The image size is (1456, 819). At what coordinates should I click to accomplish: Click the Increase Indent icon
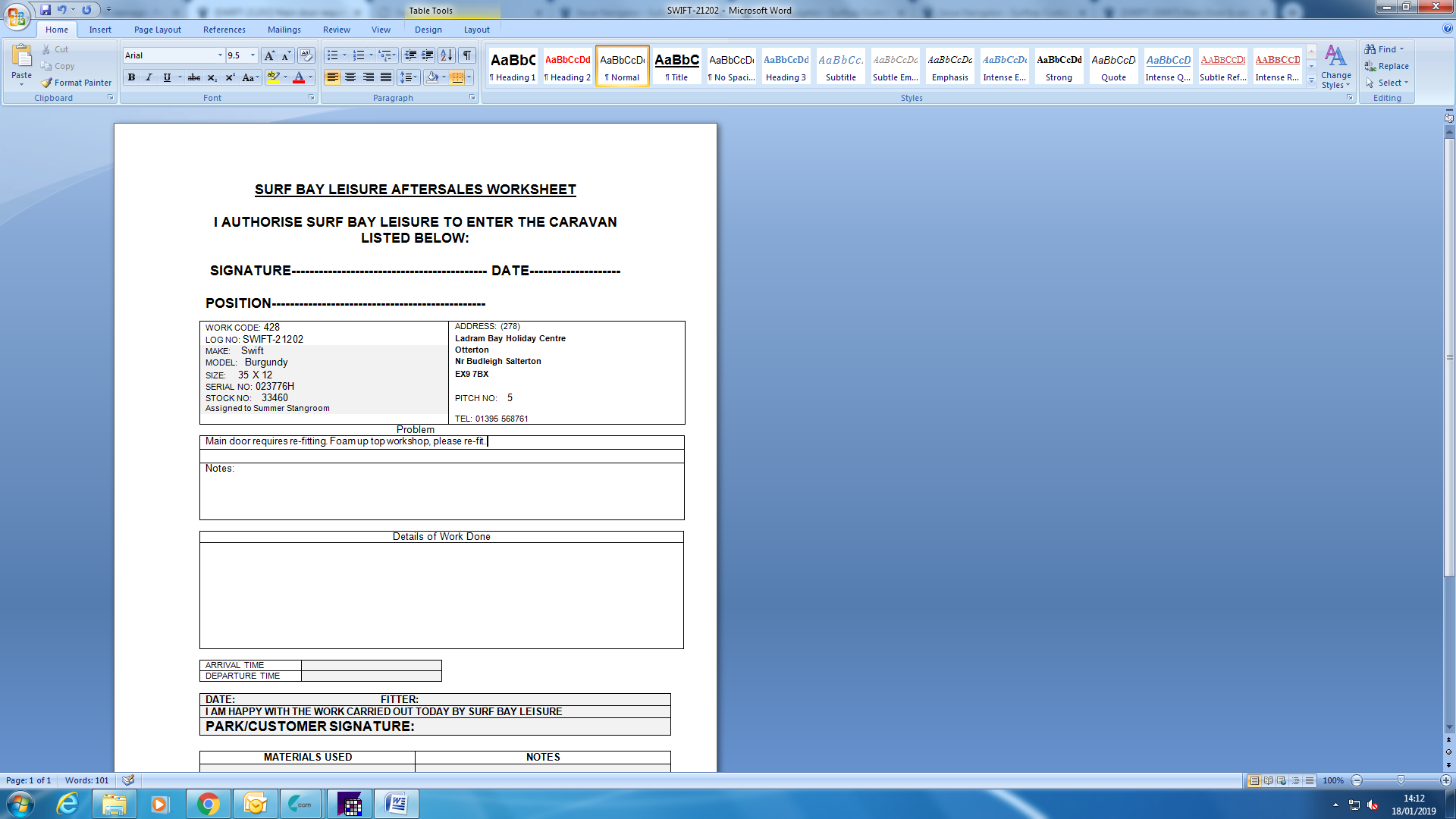pos(428,55)
